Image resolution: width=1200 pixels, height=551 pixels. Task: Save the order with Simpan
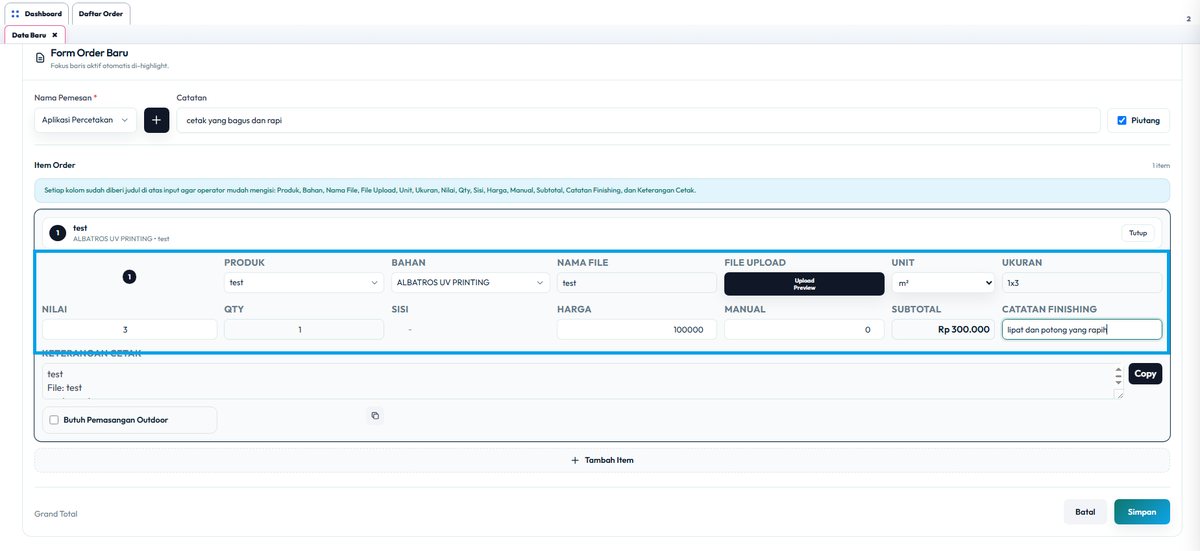click(x=1142, y=512)
